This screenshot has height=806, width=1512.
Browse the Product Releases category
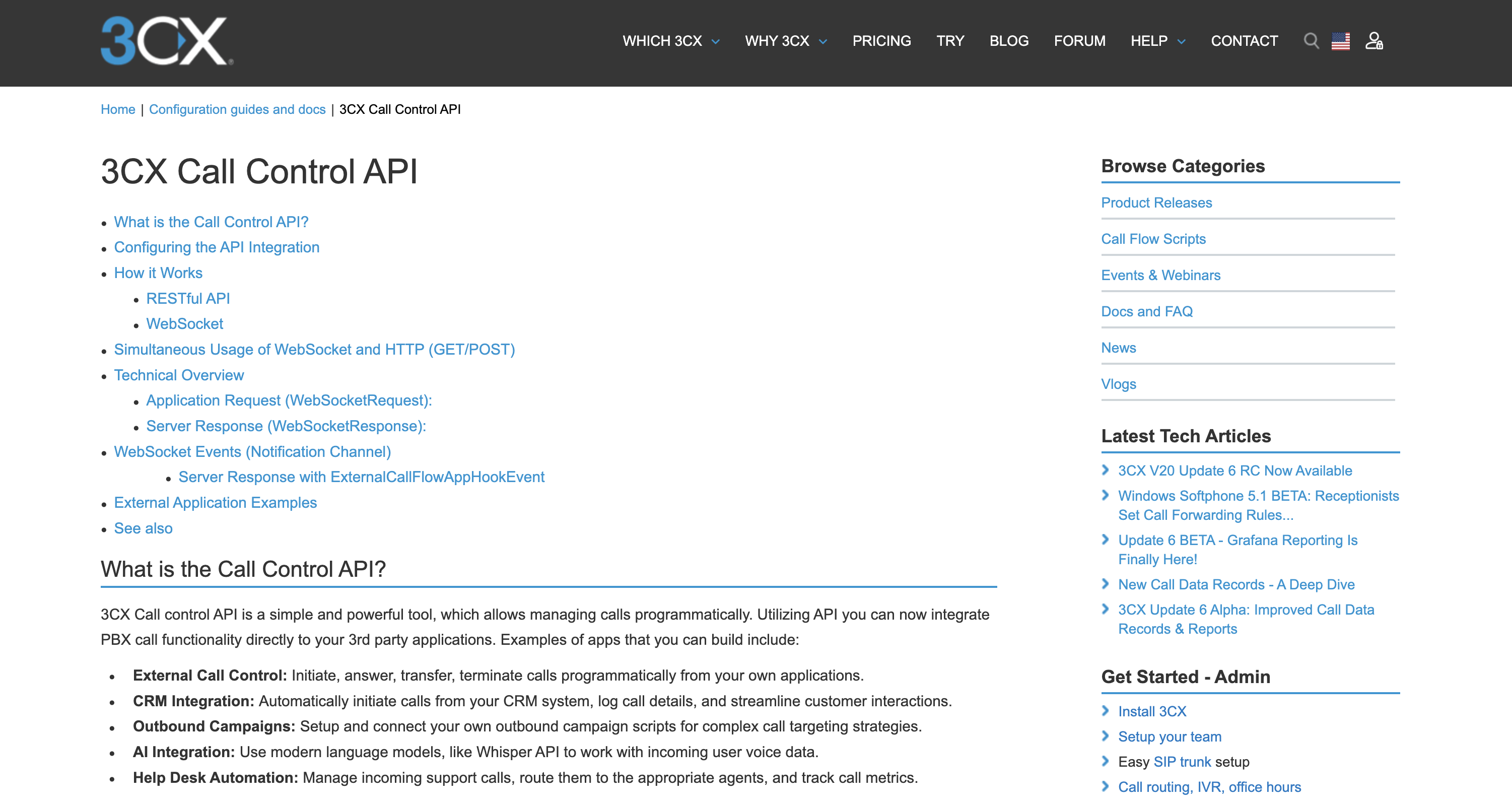coord(1156,203)
